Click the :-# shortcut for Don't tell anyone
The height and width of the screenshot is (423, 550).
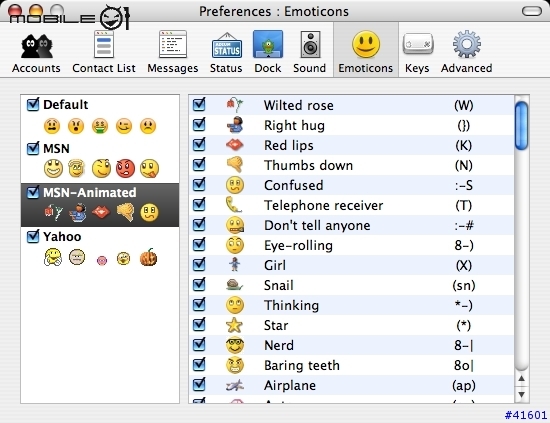(x=464, y=226)
